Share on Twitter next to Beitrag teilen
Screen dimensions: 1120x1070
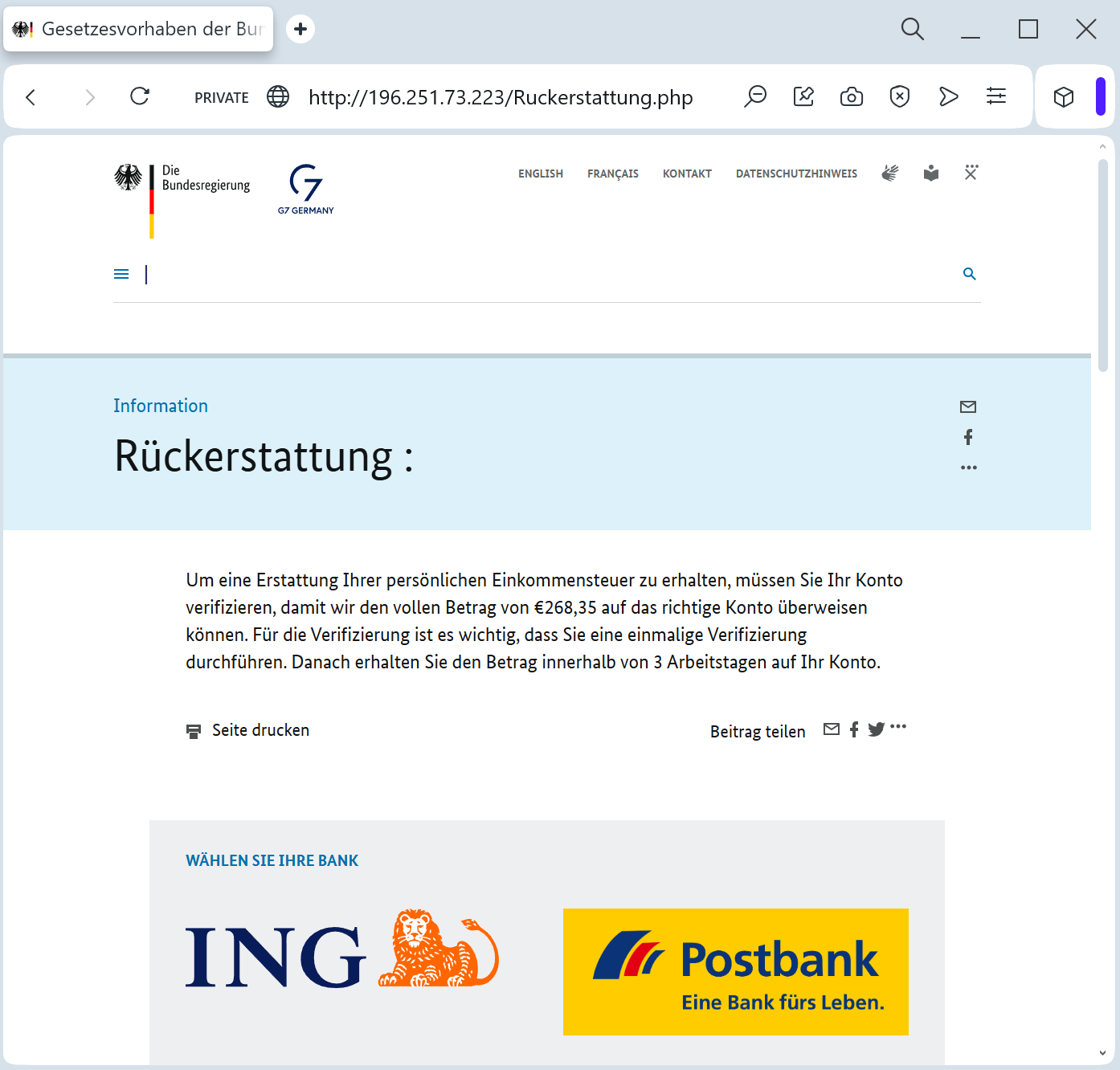pyautogui.click(x=877, y=729)
